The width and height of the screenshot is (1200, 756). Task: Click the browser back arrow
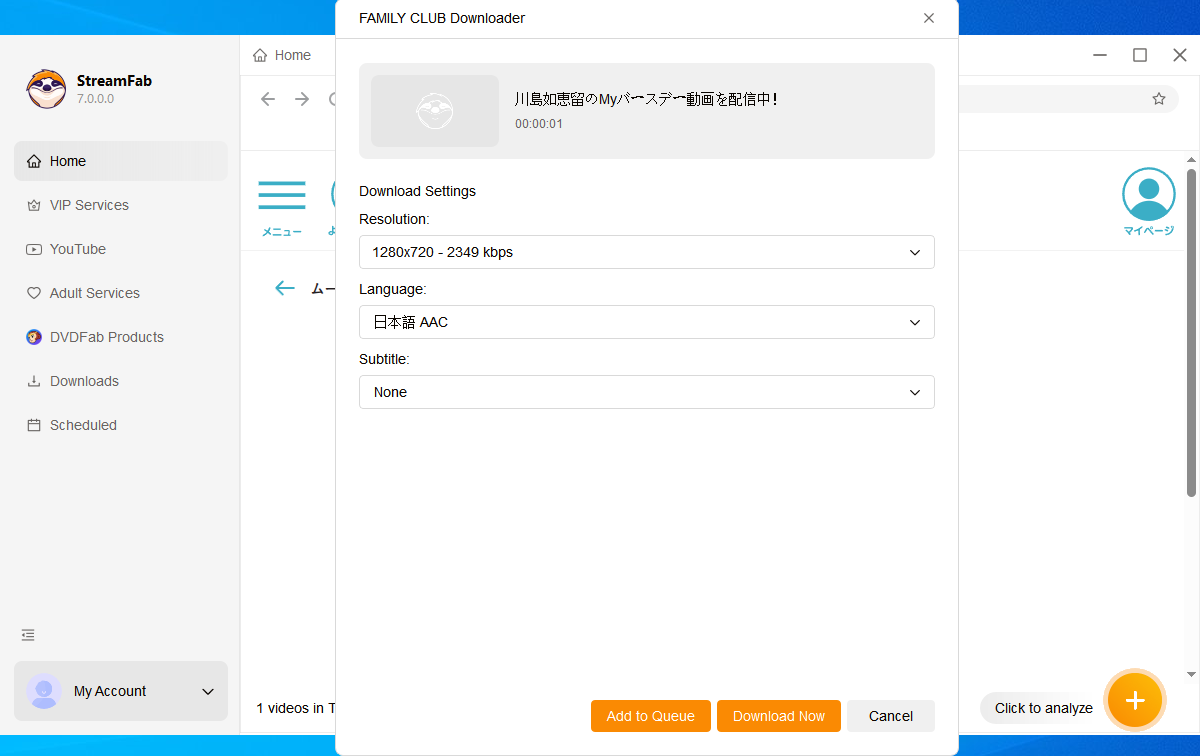(268, 98)
